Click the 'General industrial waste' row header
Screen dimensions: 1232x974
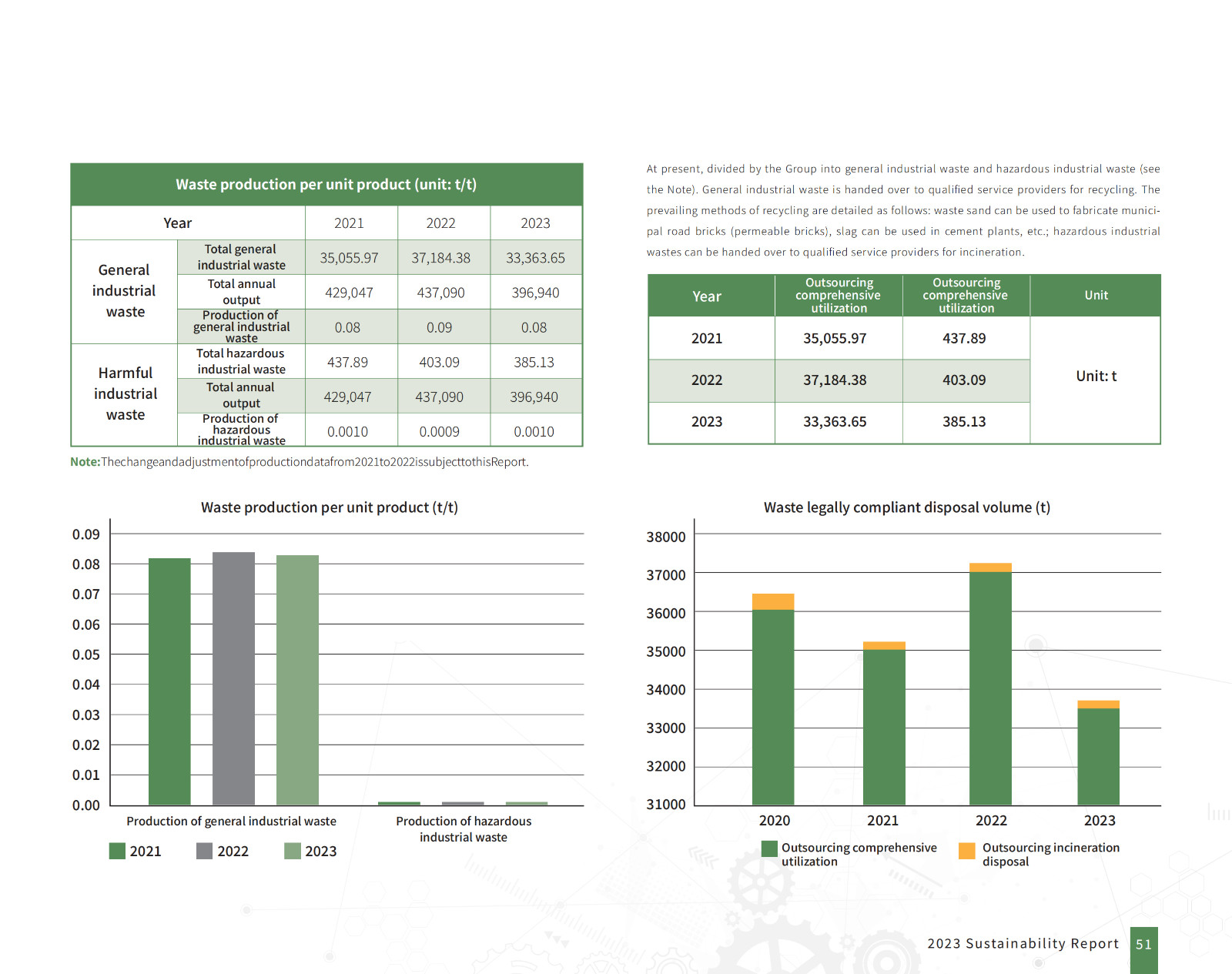[125, 291]
